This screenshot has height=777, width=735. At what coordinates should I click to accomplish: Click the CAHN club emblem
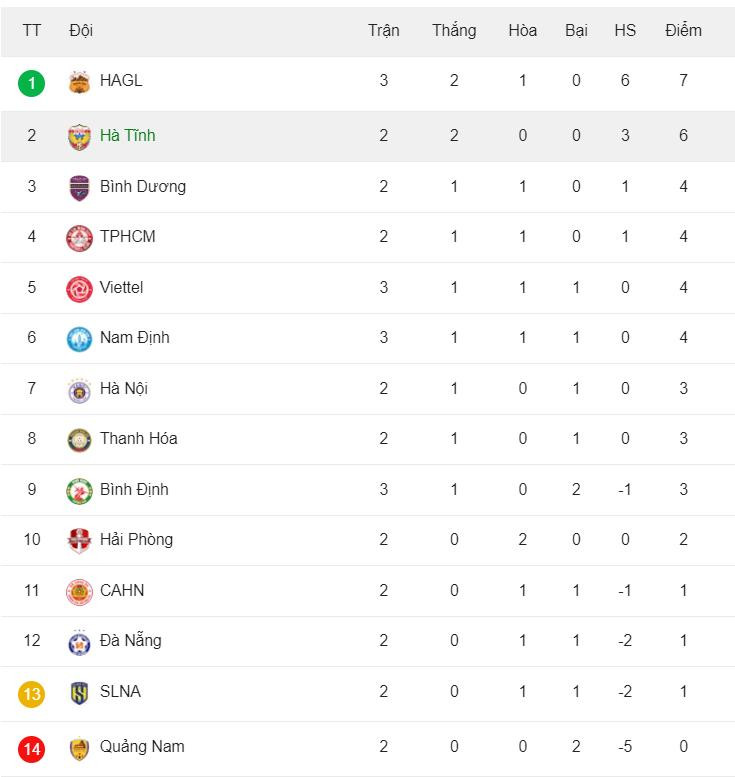coord(79,592)
